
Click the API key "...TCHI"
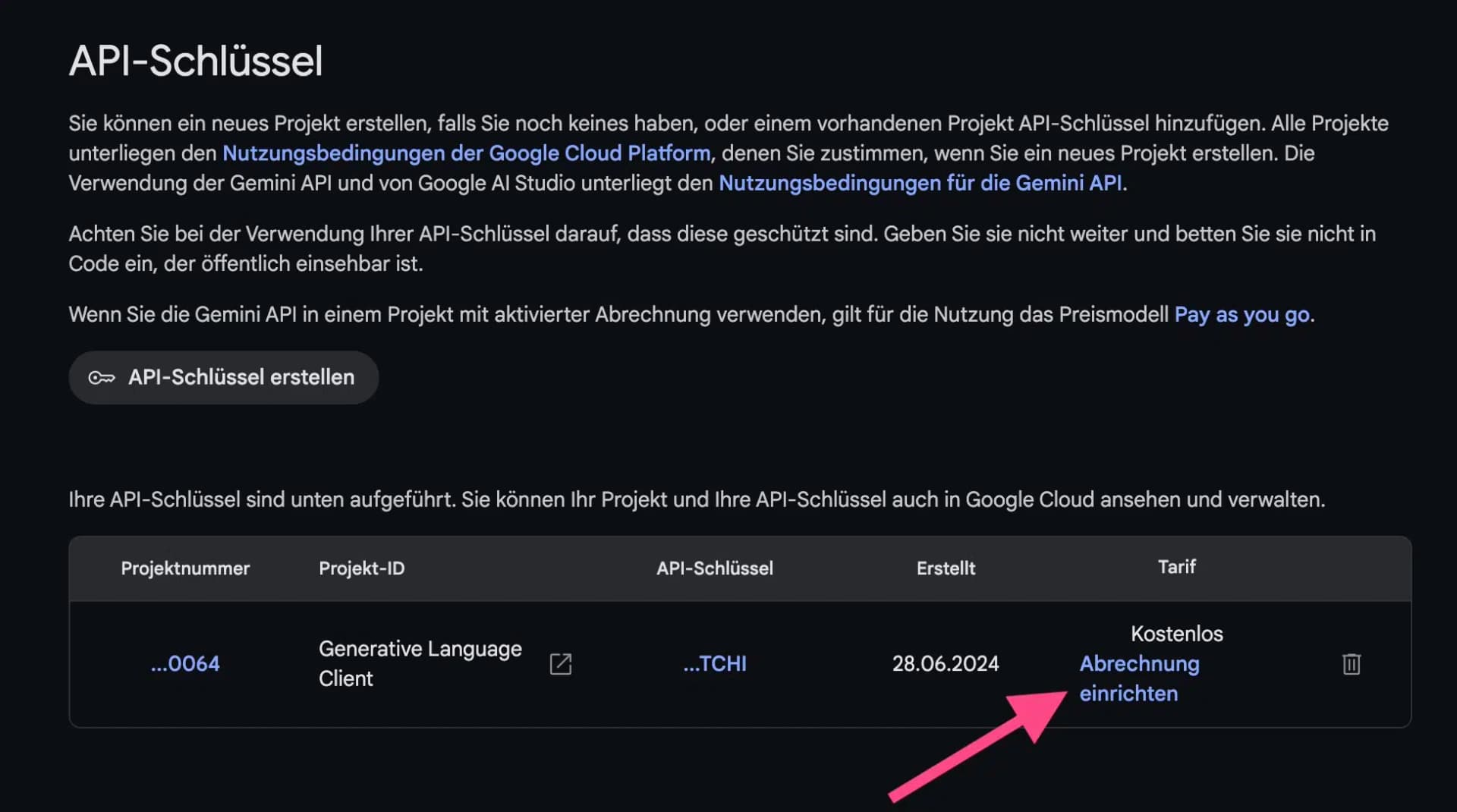pyautogui.click(x=714, y=663)
